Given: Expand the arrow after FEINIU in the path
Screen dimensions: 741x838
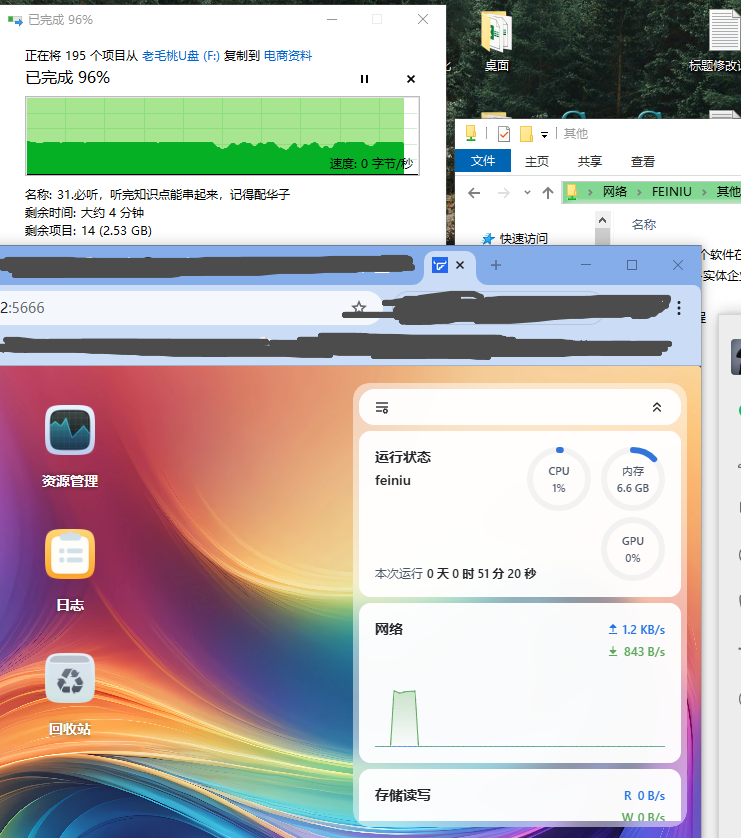Looking at the screenshot, I should click(x=704, y=192).
